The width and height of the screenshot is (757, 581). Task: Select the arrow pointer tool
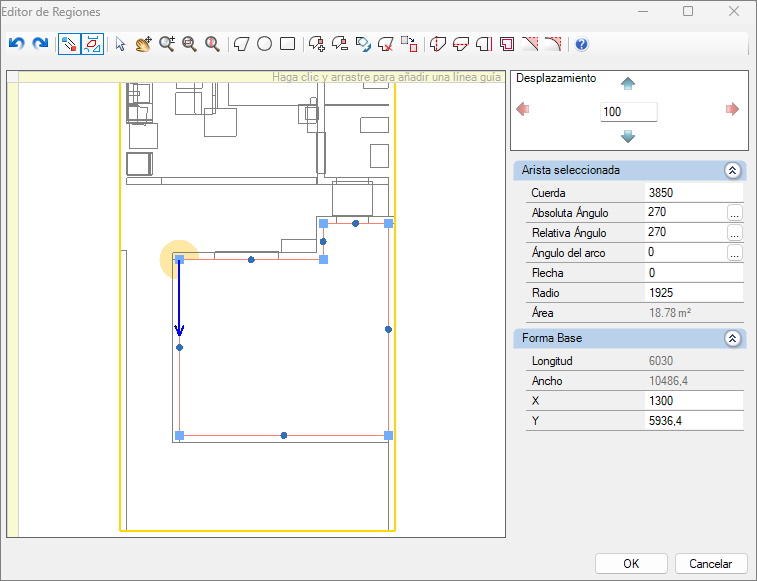[121, 44]
